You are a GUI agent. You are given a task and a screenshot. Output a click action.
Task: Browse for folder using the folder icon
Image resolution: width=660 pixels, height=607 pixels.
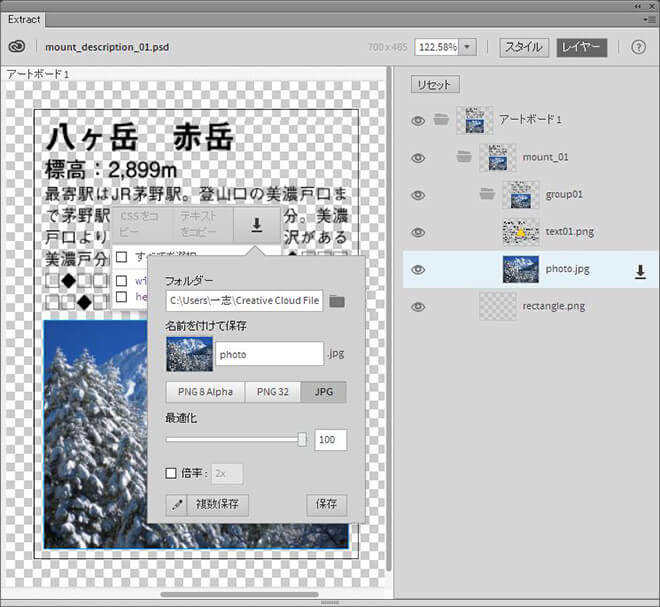(337, 300)
